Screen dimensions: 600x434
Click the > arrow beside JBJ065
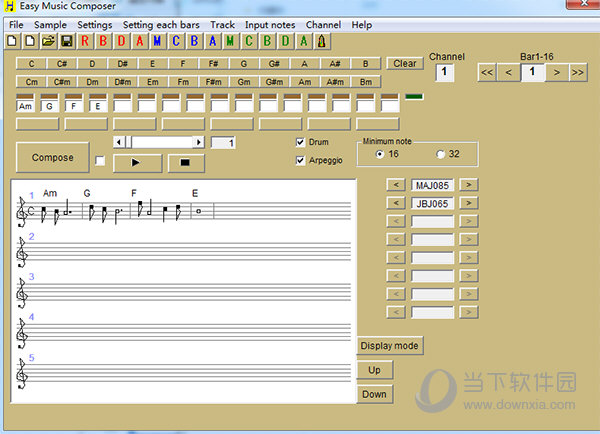coord(469,203)
